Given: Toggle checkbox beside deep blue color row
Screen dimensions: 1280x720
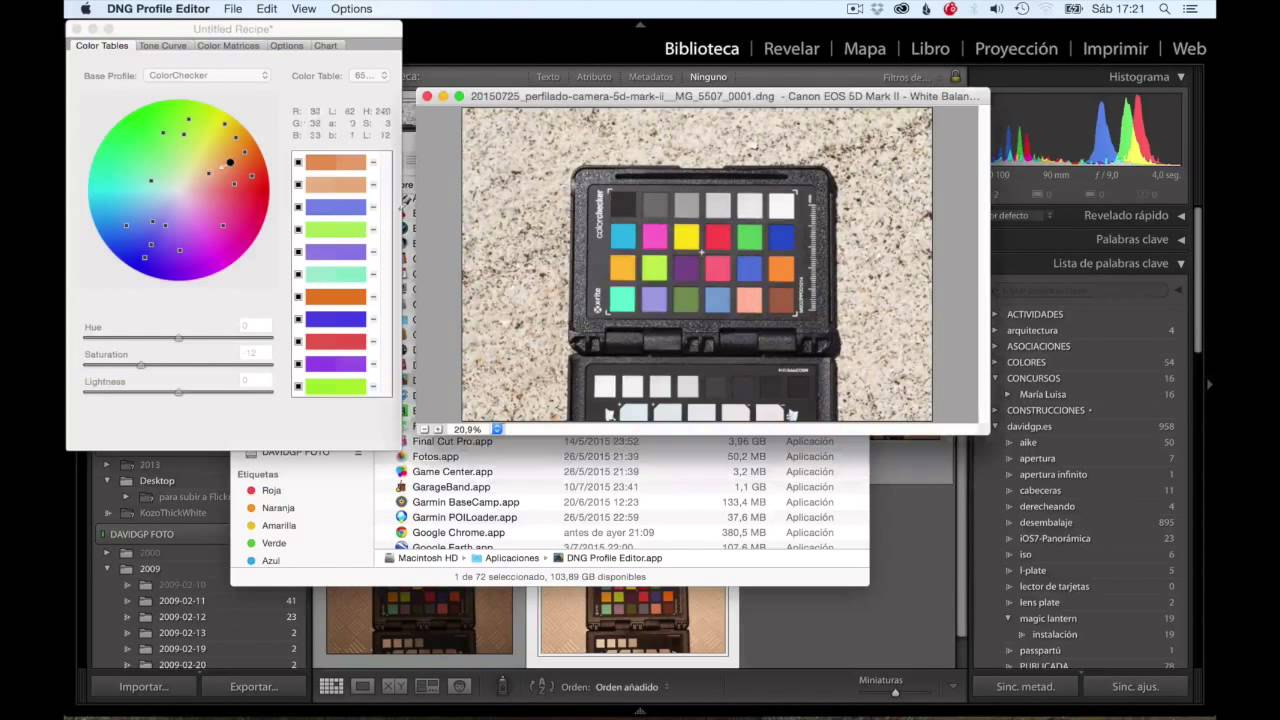Looking at the screenshot, I should click(x=298, y=319).
